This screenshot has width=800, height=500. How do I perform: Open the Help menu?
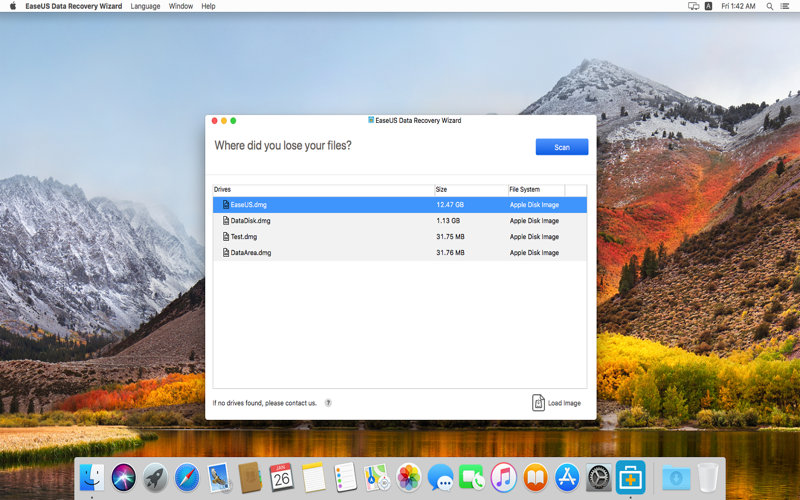[208, 6]
